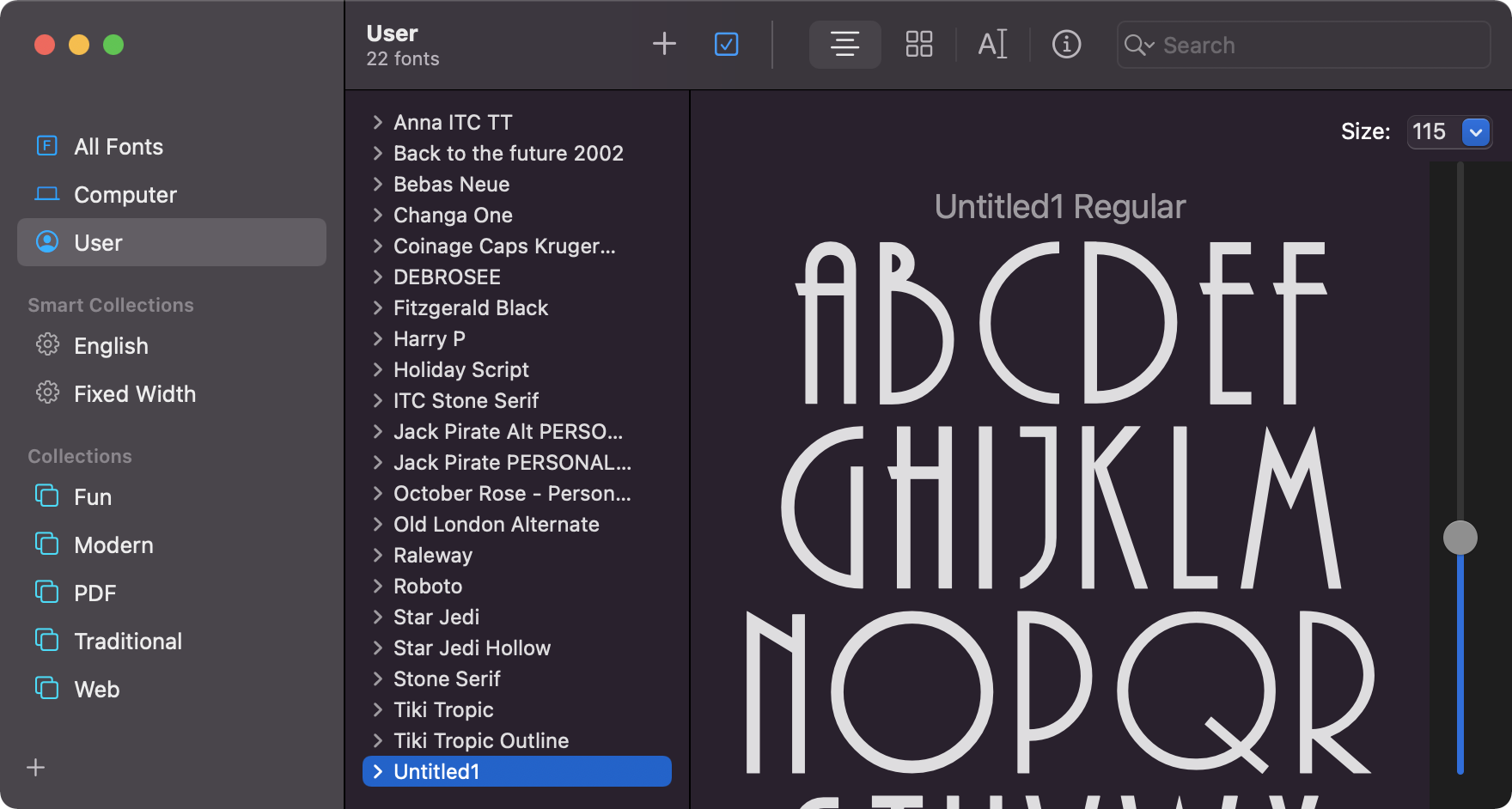Select All Fonts in the sidebar

click(x=119, y=146)
